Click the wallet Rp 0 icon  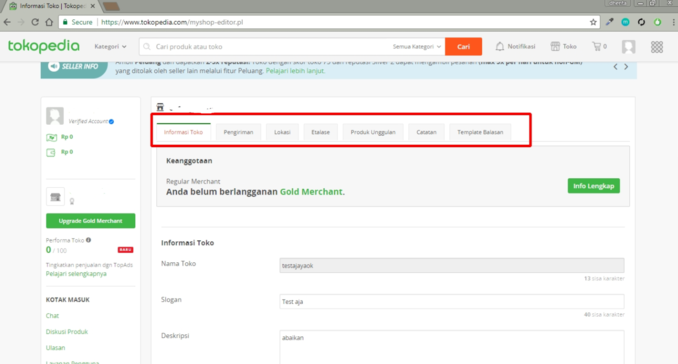(x=51, y=153)
